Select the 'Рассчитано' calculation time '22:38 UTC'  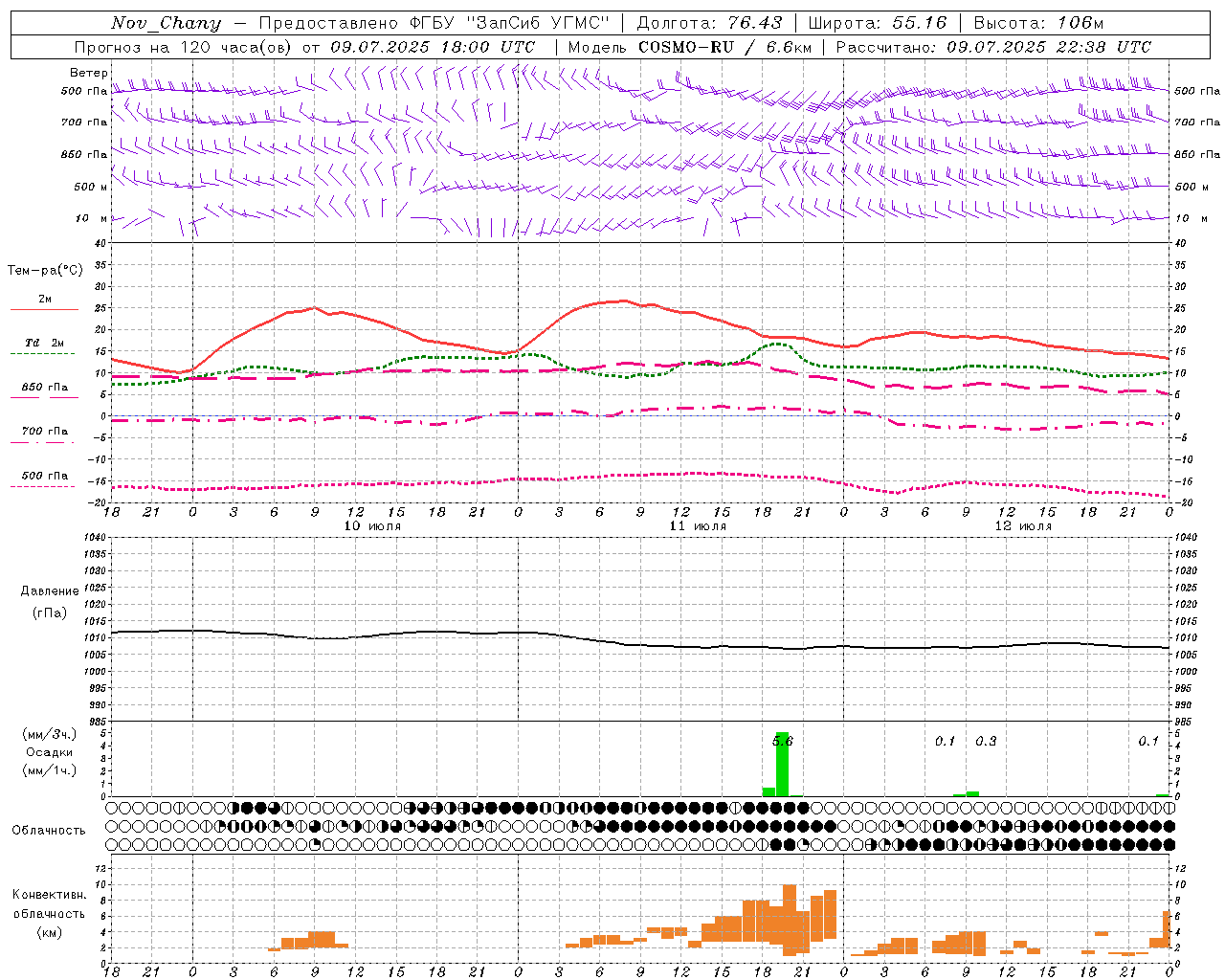point(1102,47)
